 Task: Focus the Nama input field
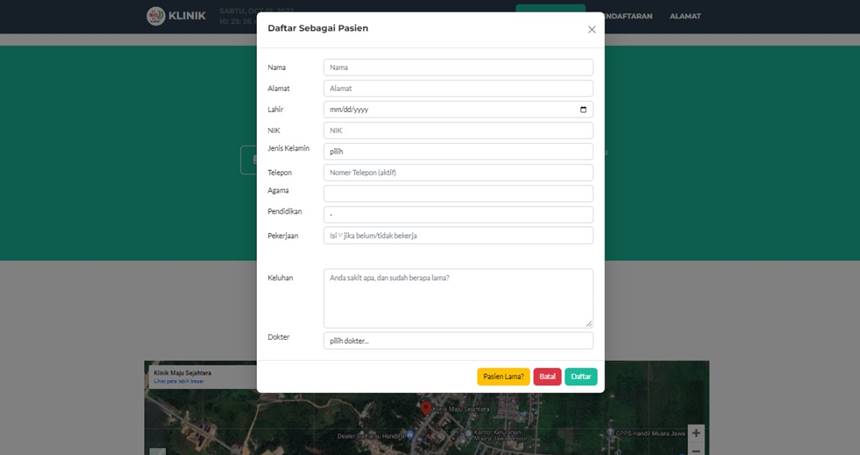click(458, 68)
